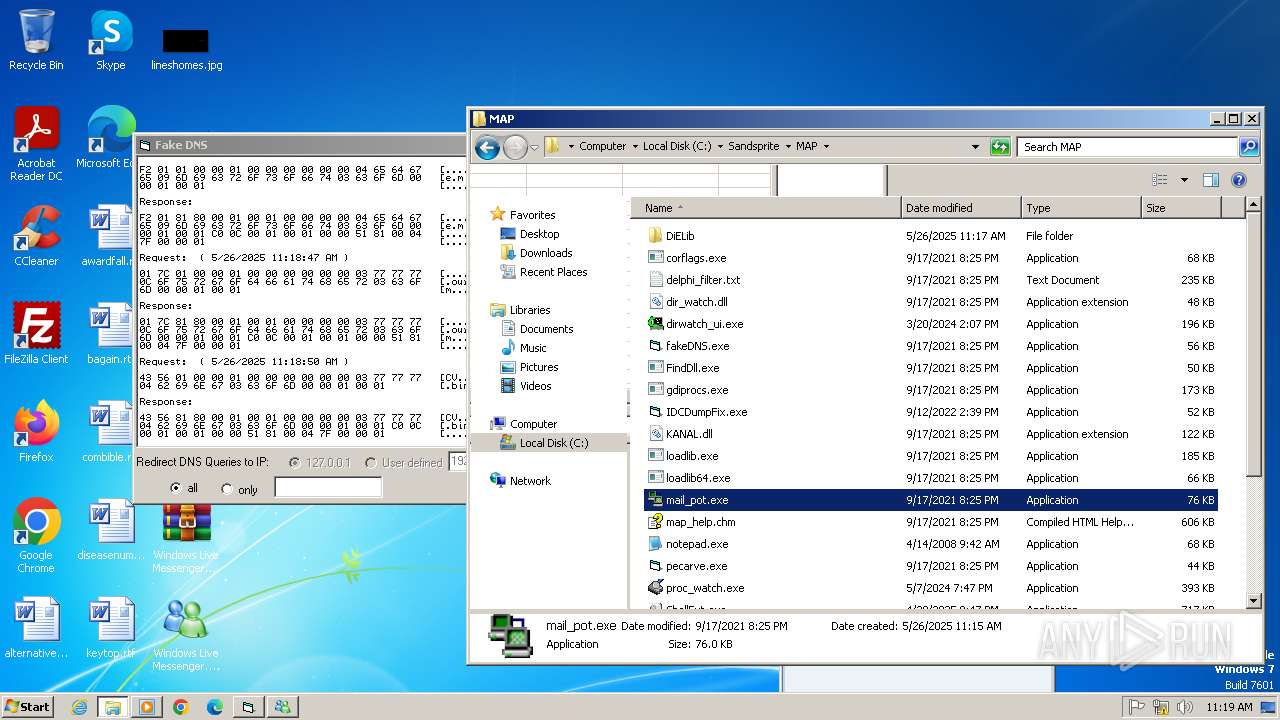The height and width of the screenshot is (720, 1280).
Task: Open the awardfall desktop document
Action: click(x=108, y=236)
